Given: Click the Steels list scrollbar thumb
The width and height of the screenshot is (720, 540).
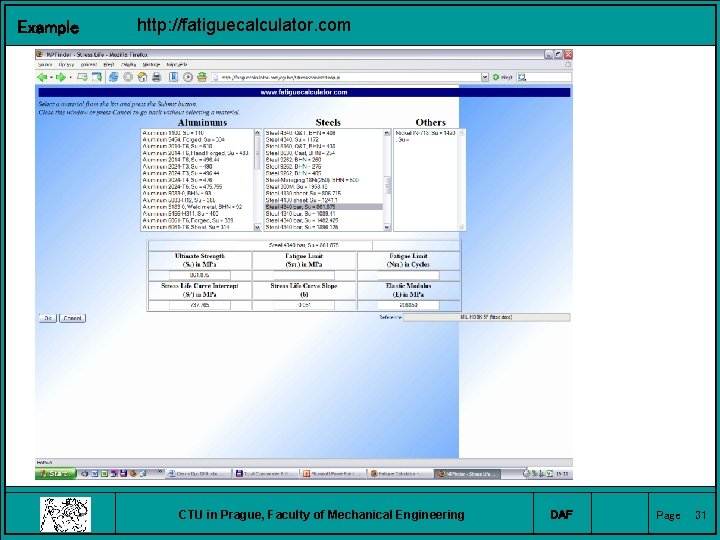Looking at the screenshot, I should pos(387,185).
